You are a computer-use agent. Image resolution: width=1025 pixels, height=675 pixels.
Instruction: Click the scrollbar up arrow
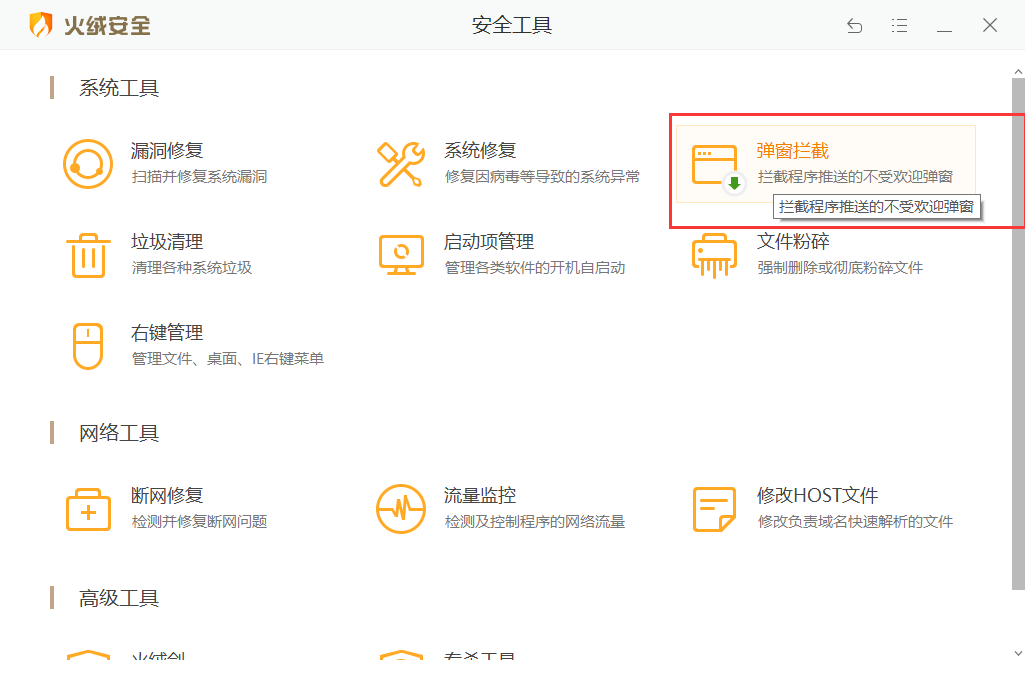coord(1018,71)
